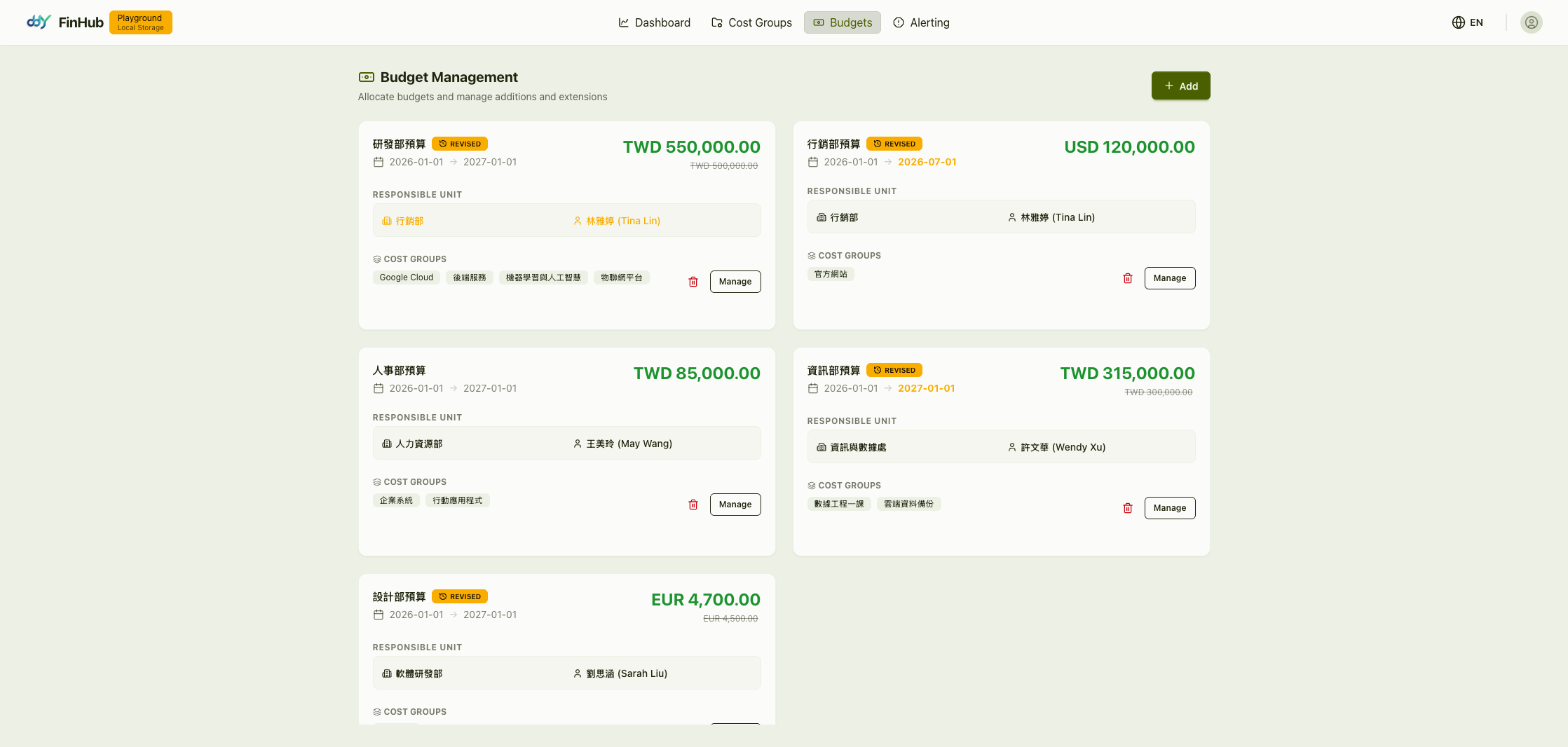Switch to the Budgets tab
Image resolution: width=1568 pixels, height=747 pixels.
[842, 22]
